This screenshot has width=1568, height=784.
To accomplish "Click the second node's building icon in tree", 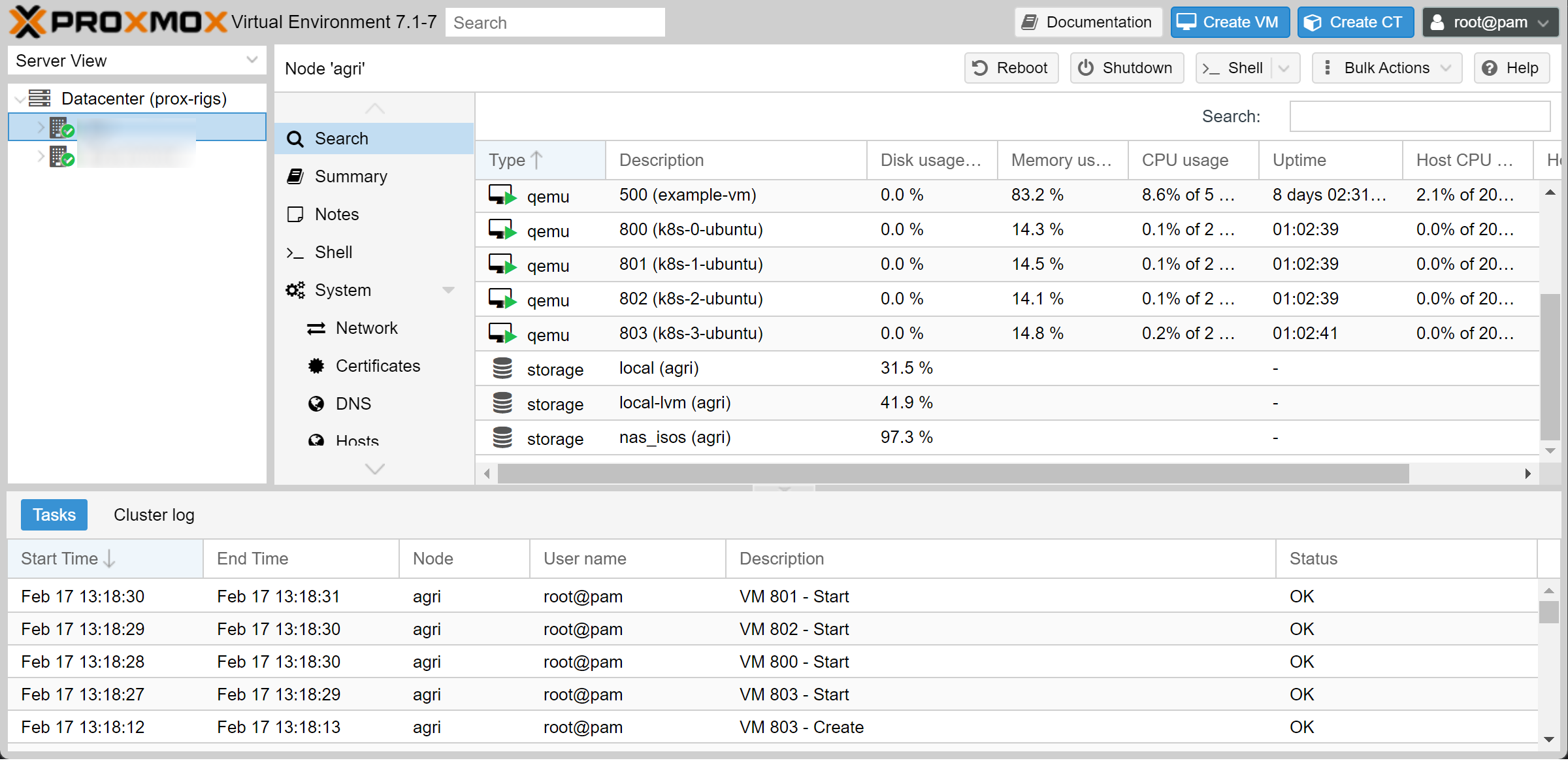I will tap(61, 157).
